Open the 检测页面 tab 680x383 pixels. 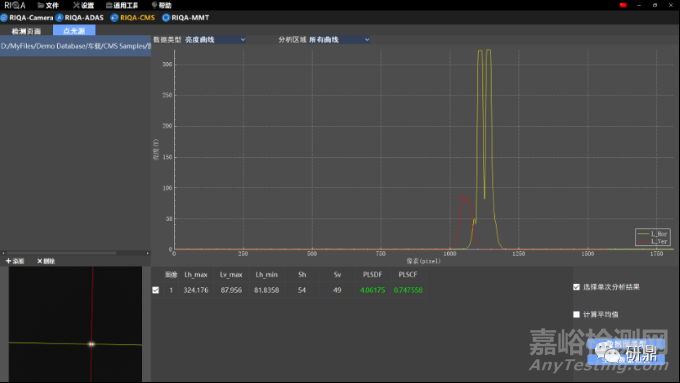pos(26,31)
